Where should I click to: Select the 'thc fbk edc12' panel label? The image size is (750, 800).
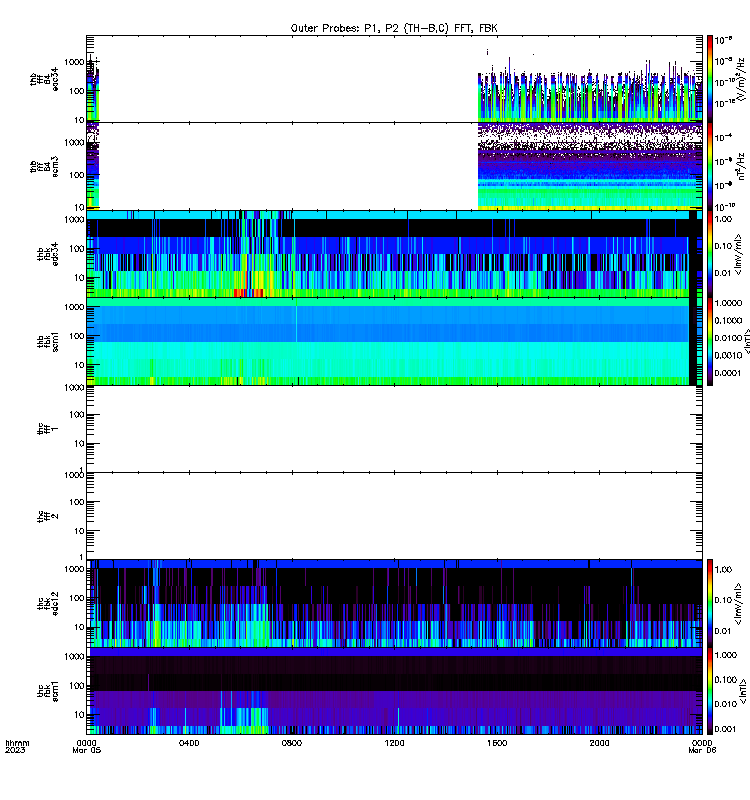coord(47,604)
